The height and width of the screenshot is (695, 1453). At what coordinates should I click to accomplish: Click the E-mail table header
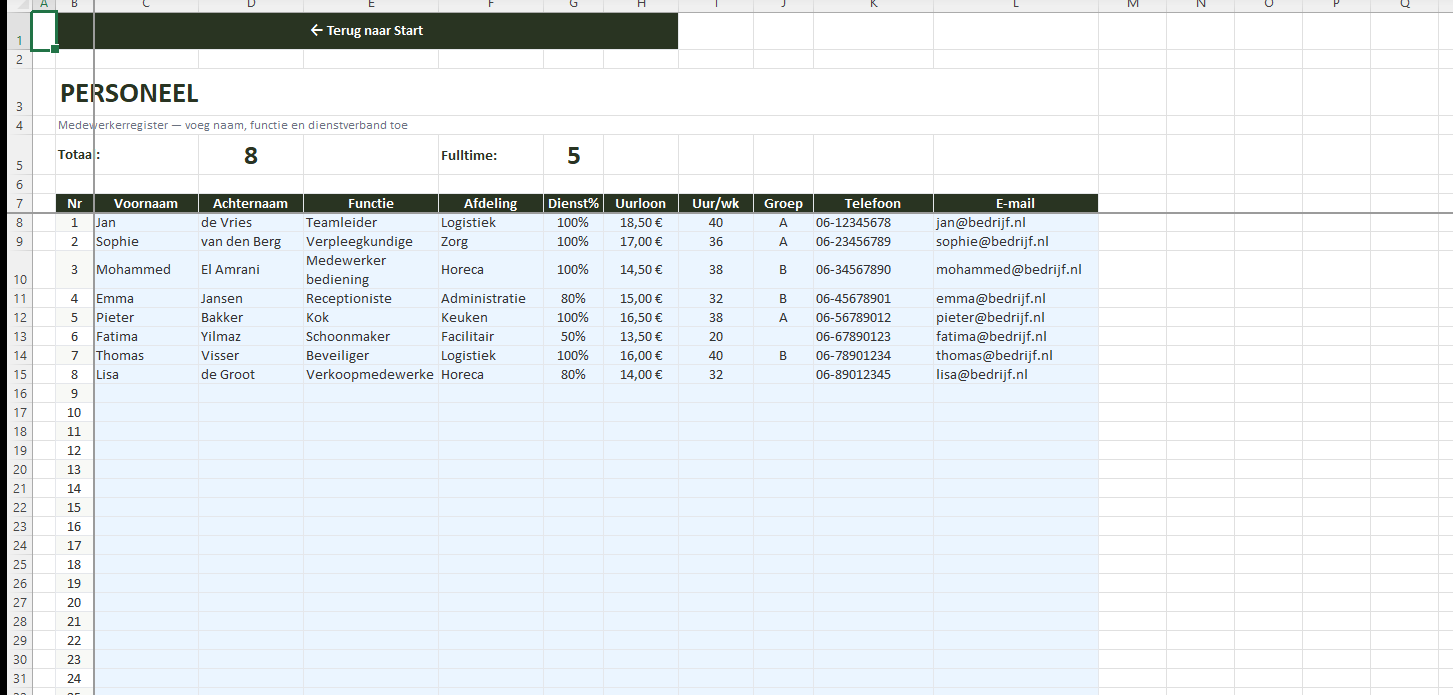[1015, 203]
